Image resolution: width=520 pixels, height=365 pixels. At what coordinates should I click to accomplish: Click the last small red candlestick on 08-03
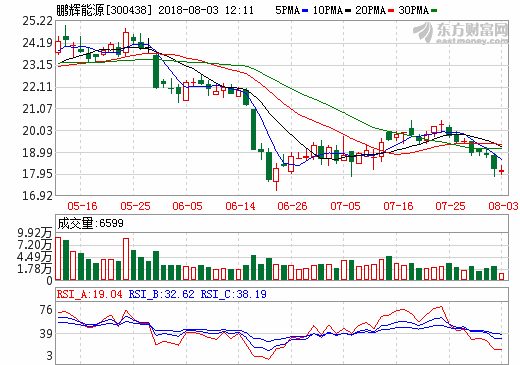501,170
